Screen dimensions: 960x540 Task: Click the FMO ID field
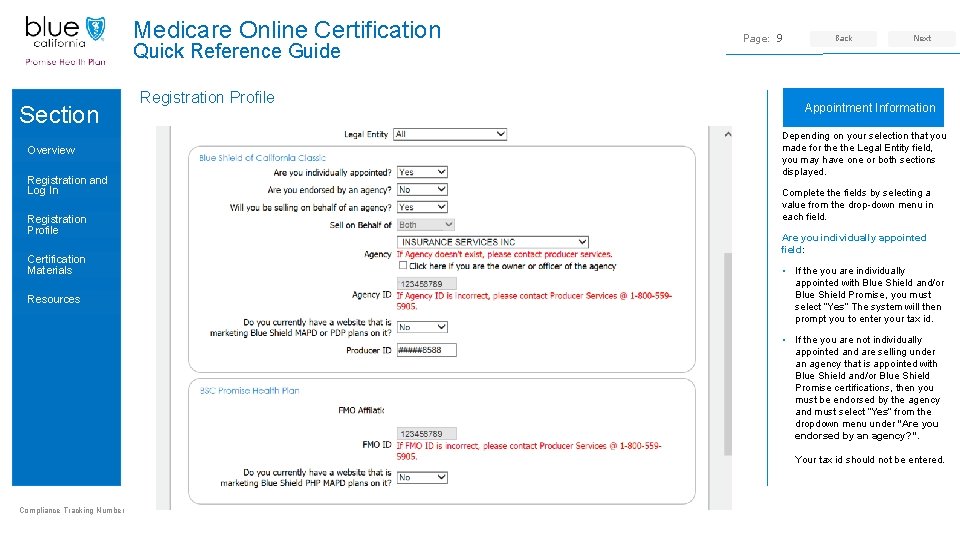[427, 433]
